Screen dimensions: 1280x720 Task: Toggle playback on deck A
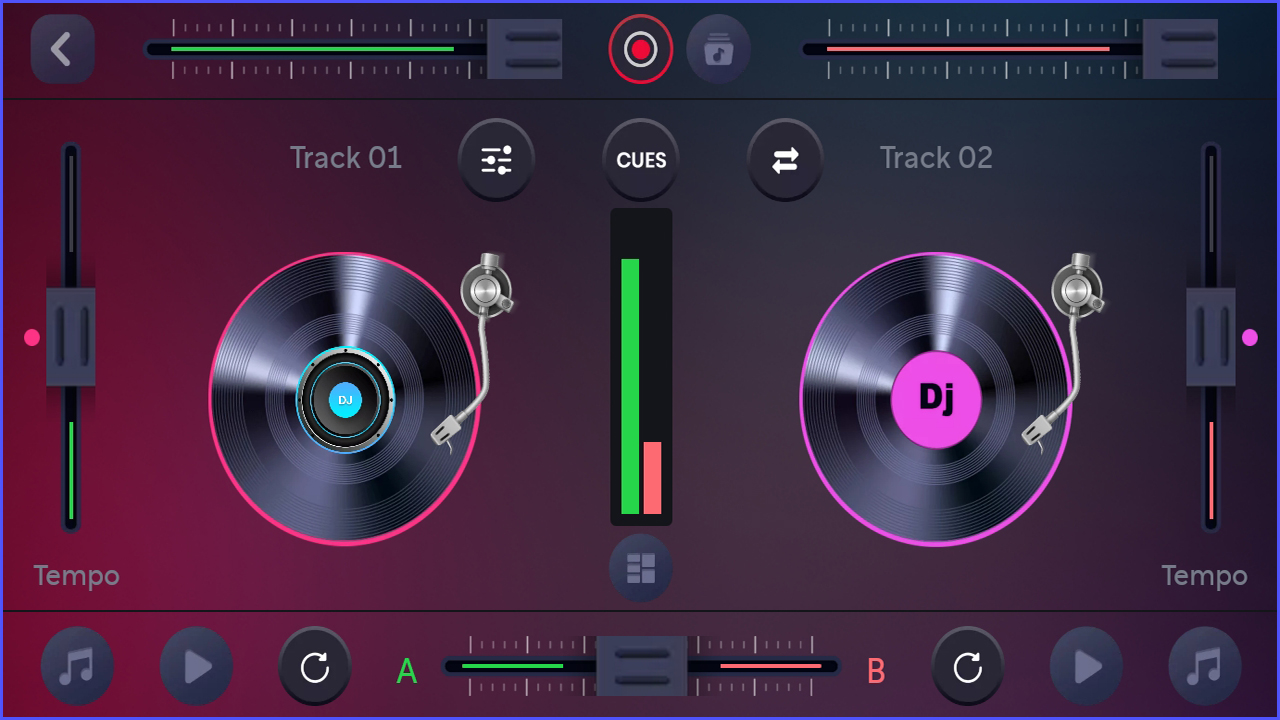click(196, 666)
